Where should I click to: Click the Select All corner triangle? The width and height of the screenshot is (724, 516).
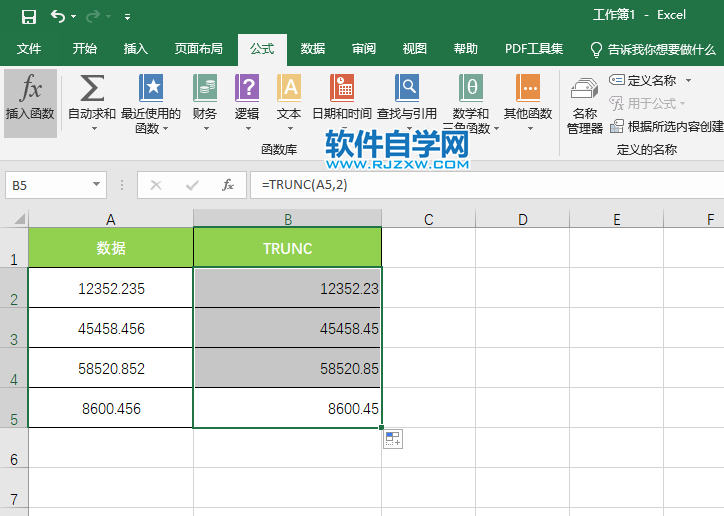pos(18,218)
